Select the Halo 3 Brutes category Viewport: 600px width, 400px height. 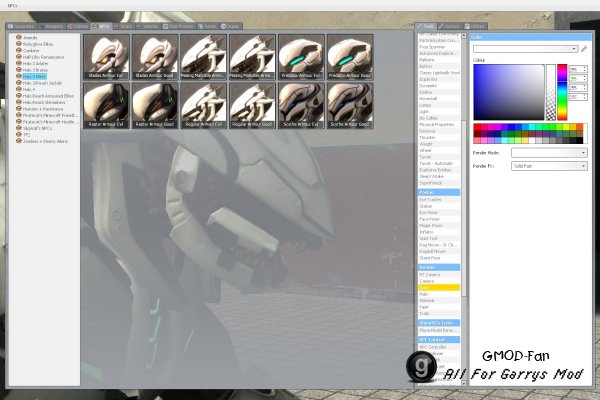35,70
